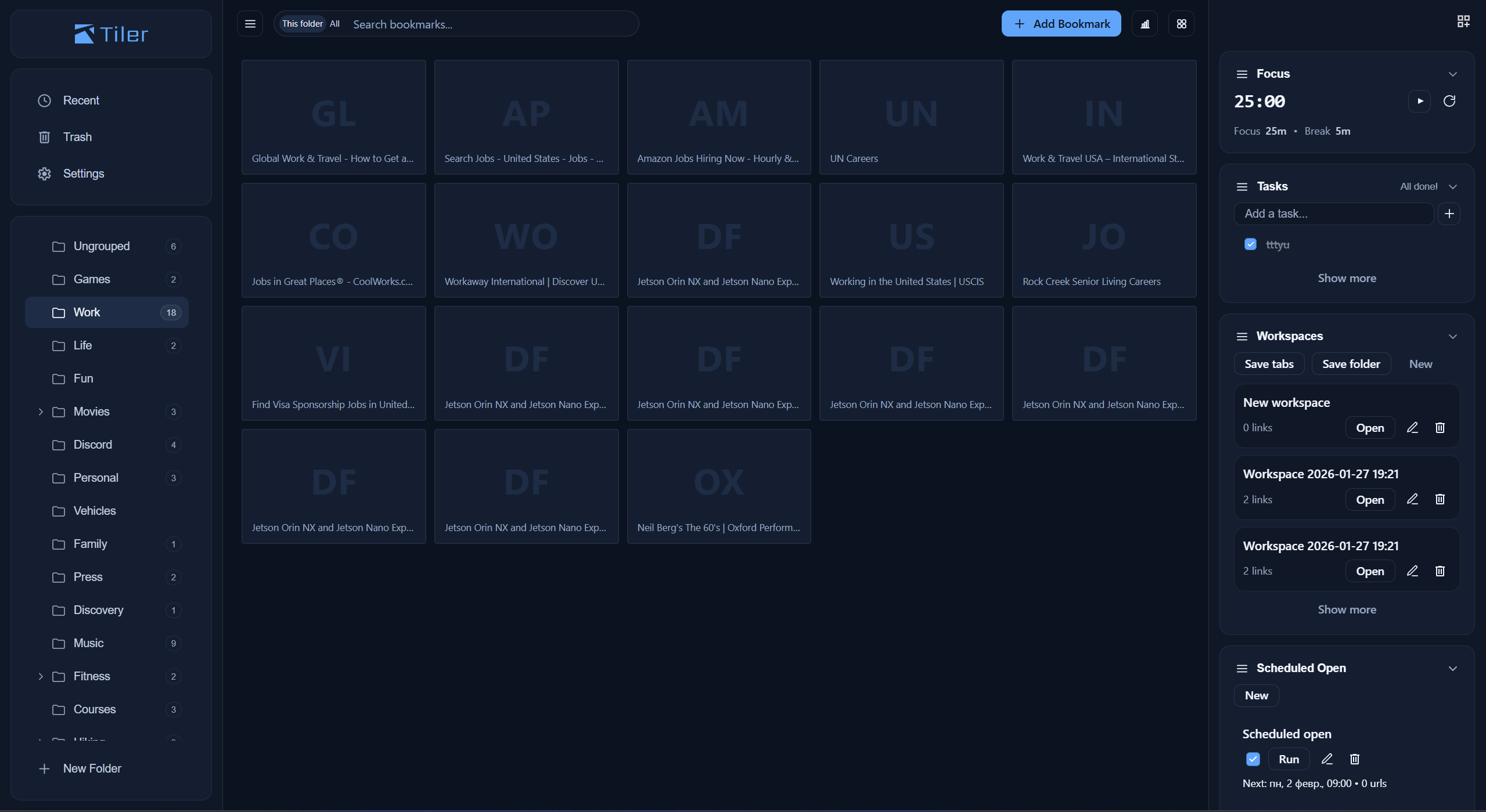Select the Save folder option in Workspaces
Screen dimensions: 1486x812
(x=1351, y=363)
